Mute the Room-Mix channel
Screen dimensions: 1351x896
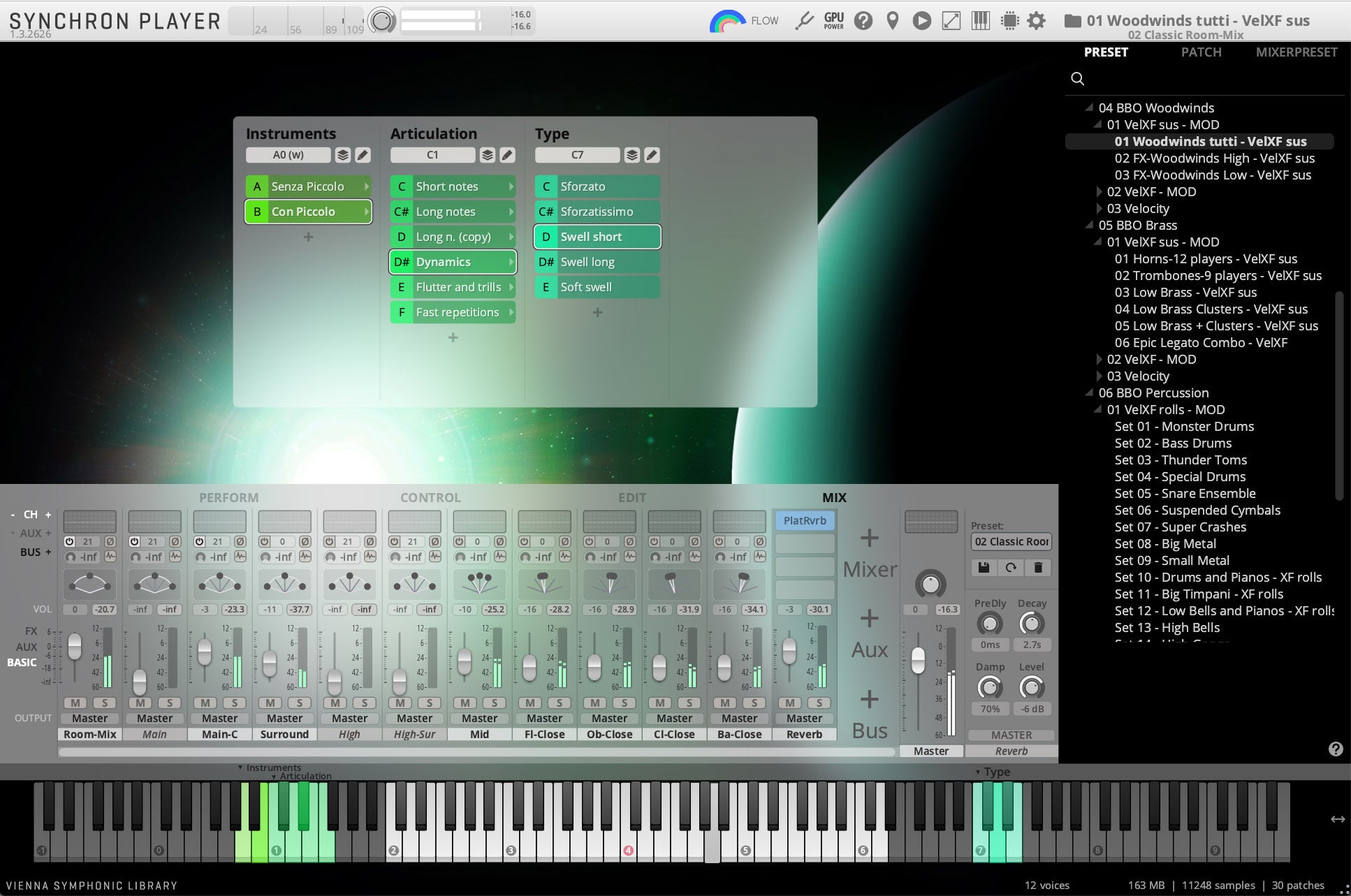pos(75,703)
